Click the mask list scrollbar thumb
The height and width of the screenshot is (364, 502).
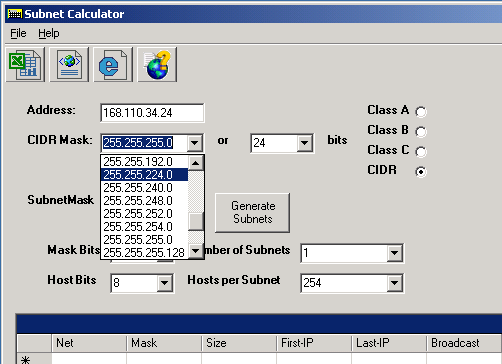point(196,222)
